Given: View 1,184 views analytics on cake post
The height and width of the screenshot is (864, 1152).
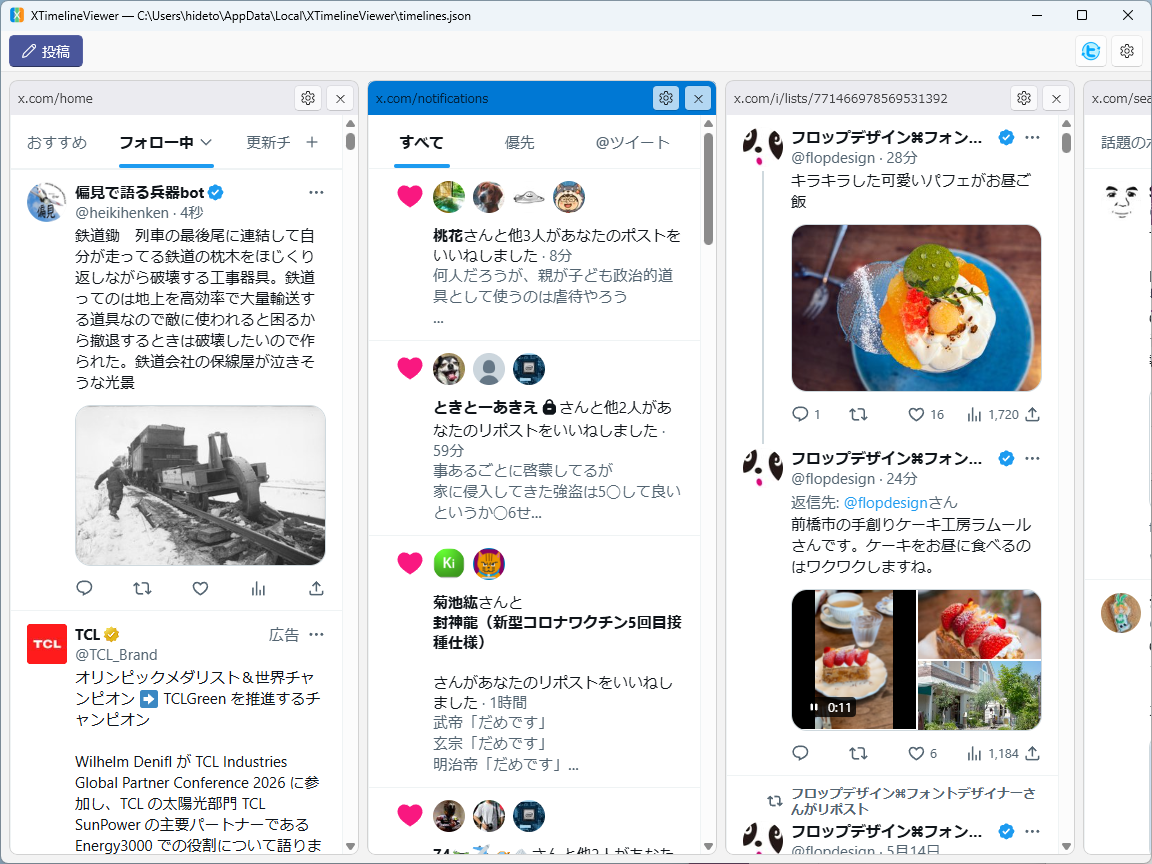Looking at the screenshot, I should click(993, 753).
